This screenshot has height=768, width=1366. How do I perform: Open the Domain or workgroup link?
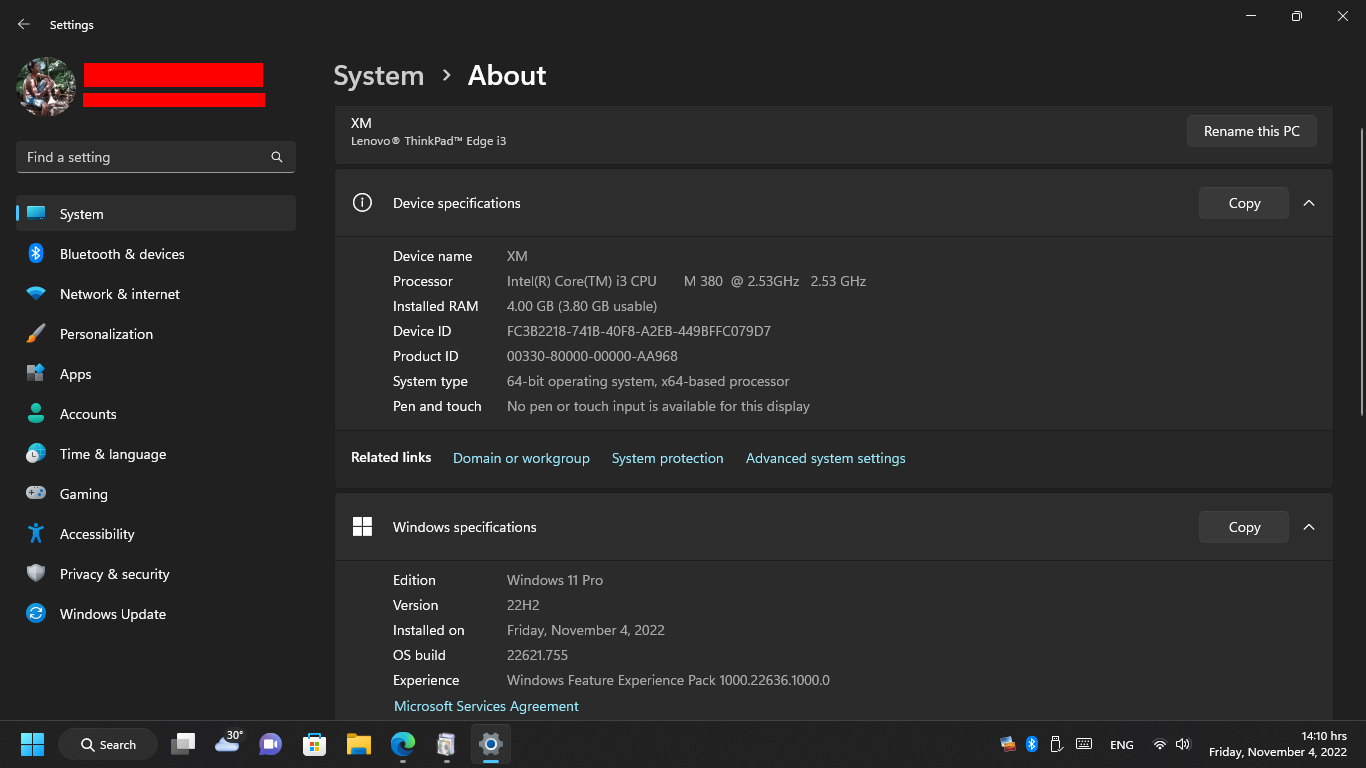[521, 458]
